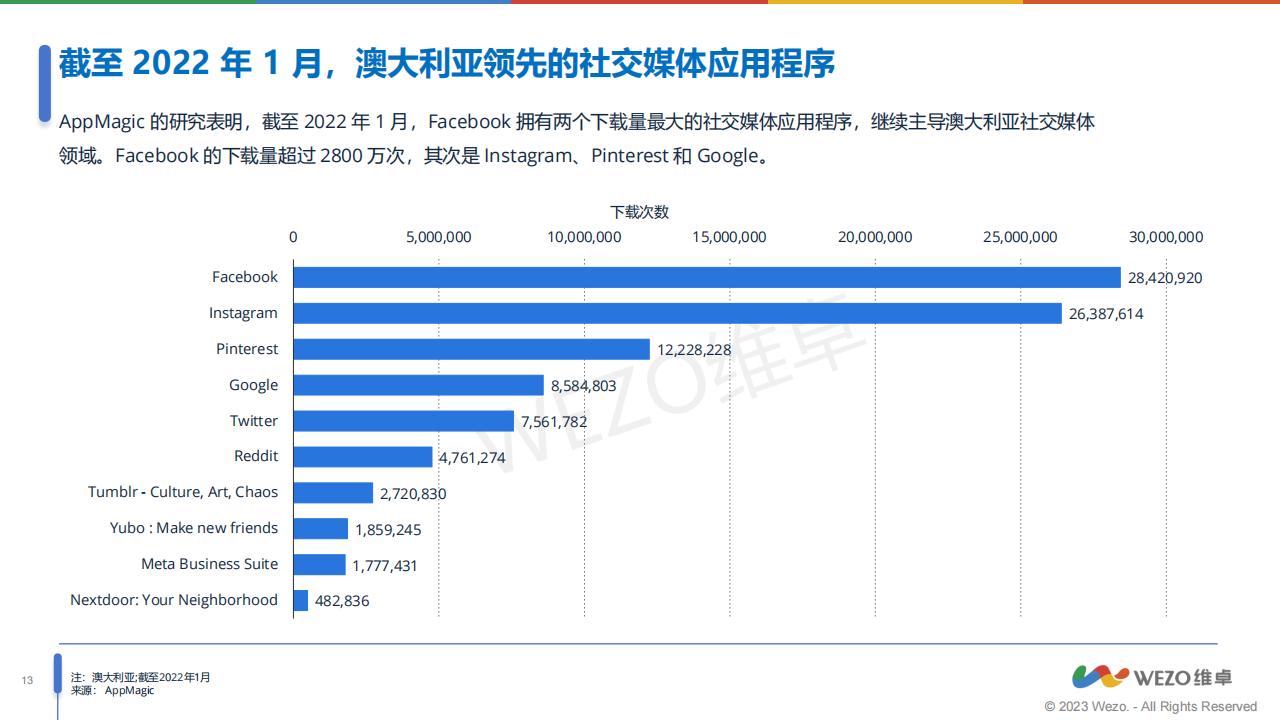
Task: Click the Reddit bar in the chart
Action: point(363,457)
